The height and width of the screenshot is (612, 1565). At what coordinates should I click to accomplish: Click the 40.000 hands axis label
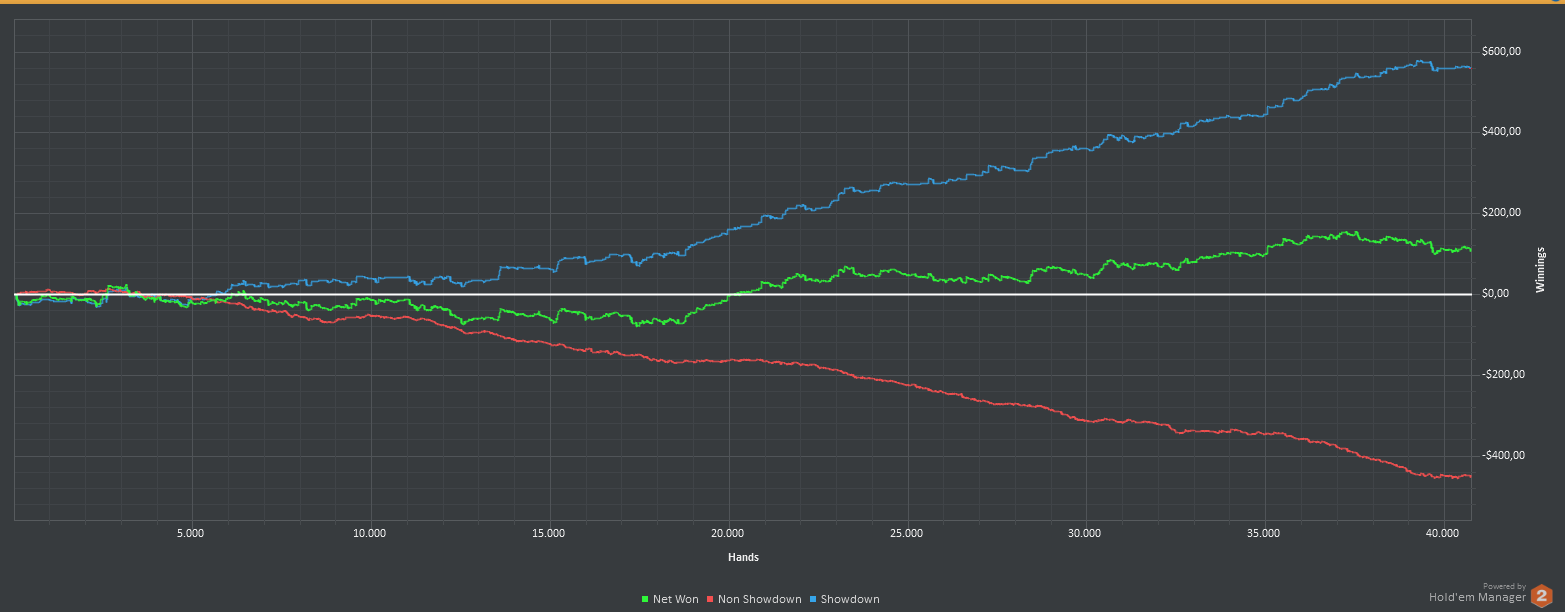[1443, 534]
